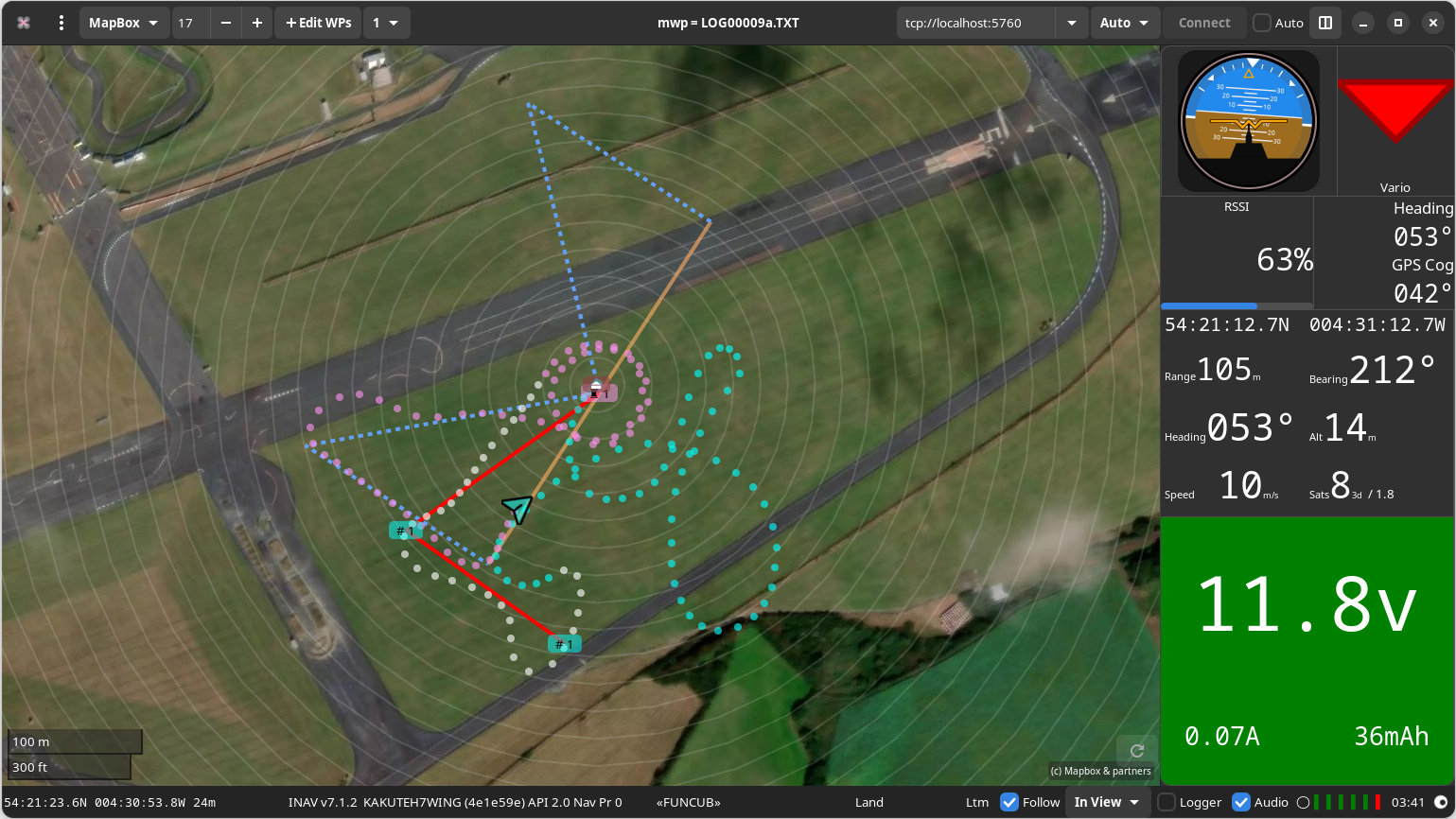The image size is (1456, 819).
Task: Toggle the side panel layout icon
Action: 1325,23
